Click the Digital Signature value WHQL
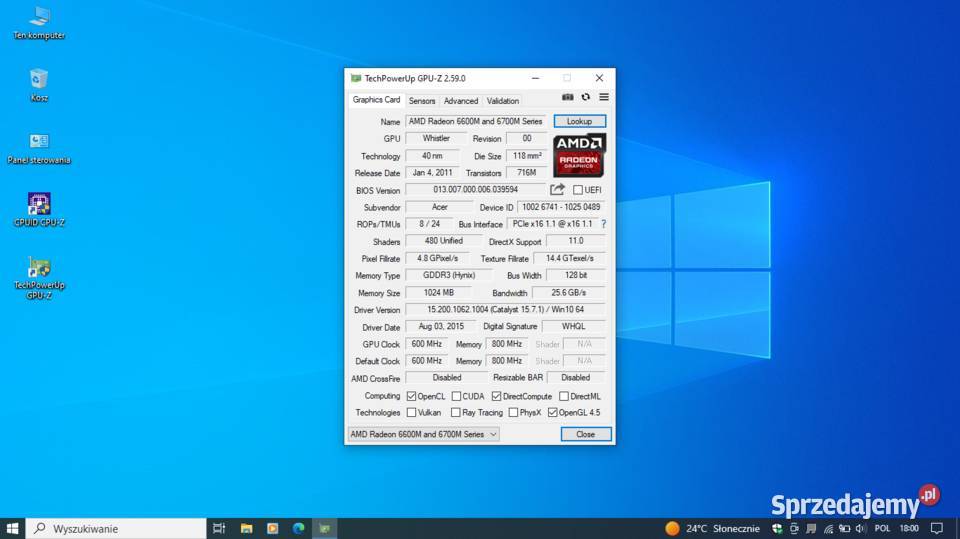 (574, 326)
